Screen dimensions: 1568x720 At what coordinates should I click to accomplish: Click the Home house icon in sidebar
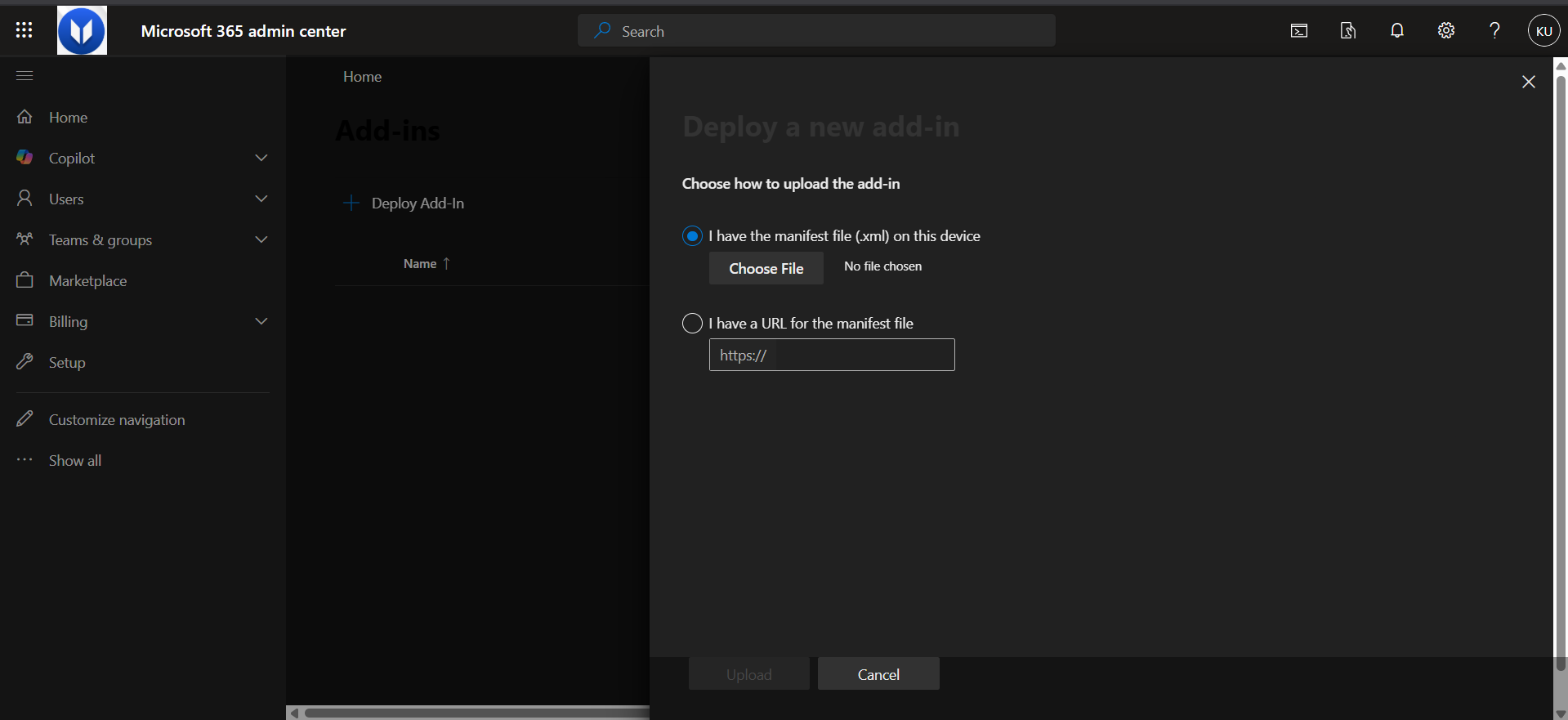coord(25,117)
